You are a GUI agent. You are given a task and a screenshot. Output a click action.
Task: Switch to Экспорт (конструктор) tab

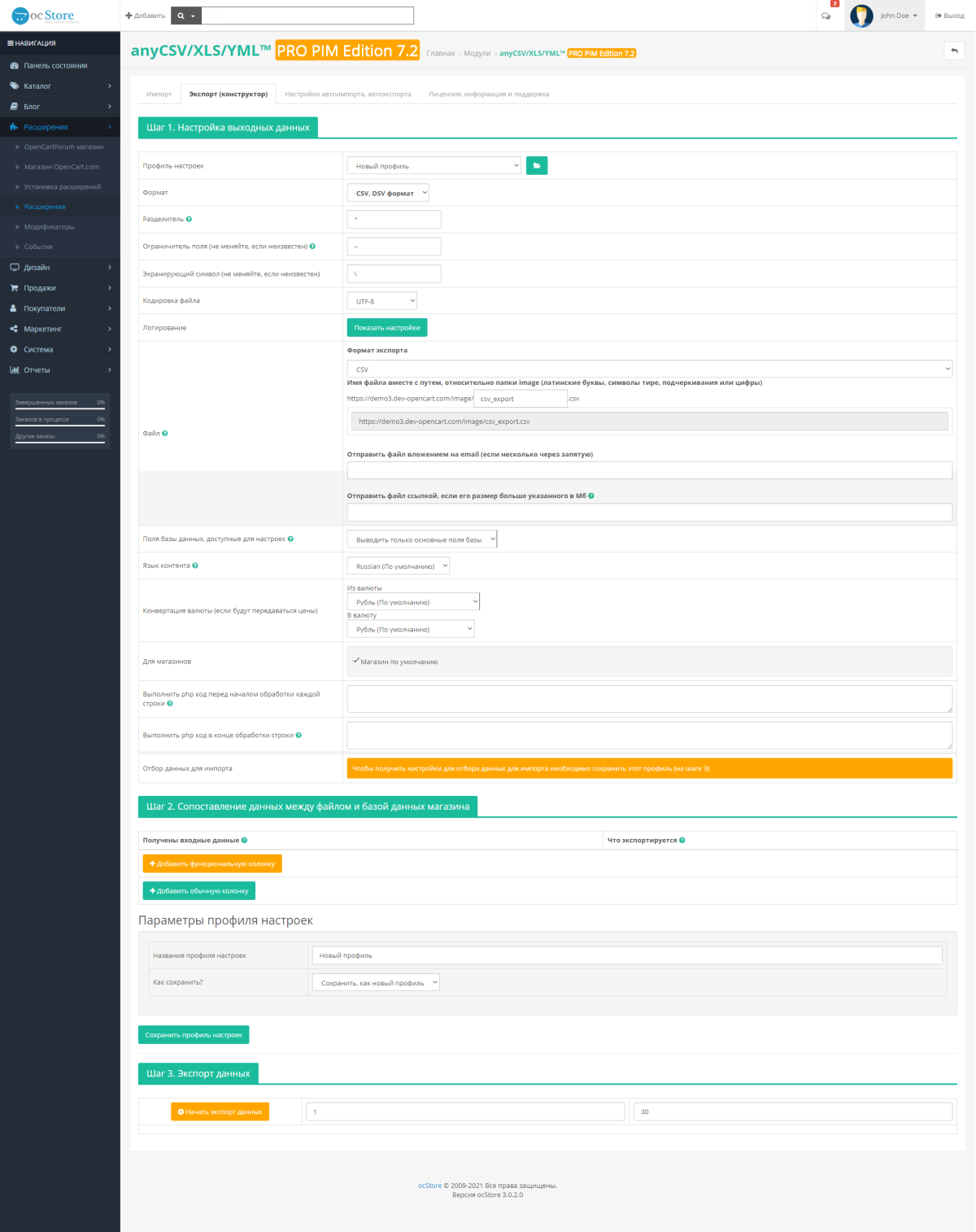tap(229, 94)
